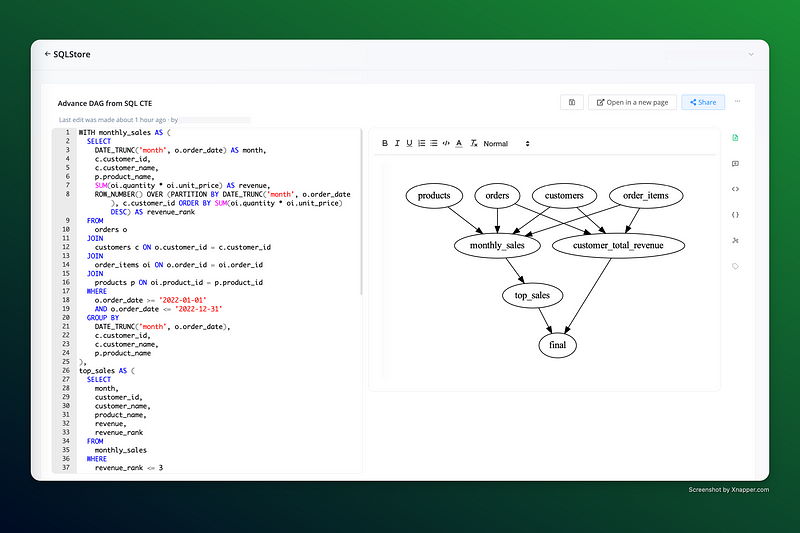
Task: Click the graph/lineage icon in the sidebar
Action: [735, 240]
